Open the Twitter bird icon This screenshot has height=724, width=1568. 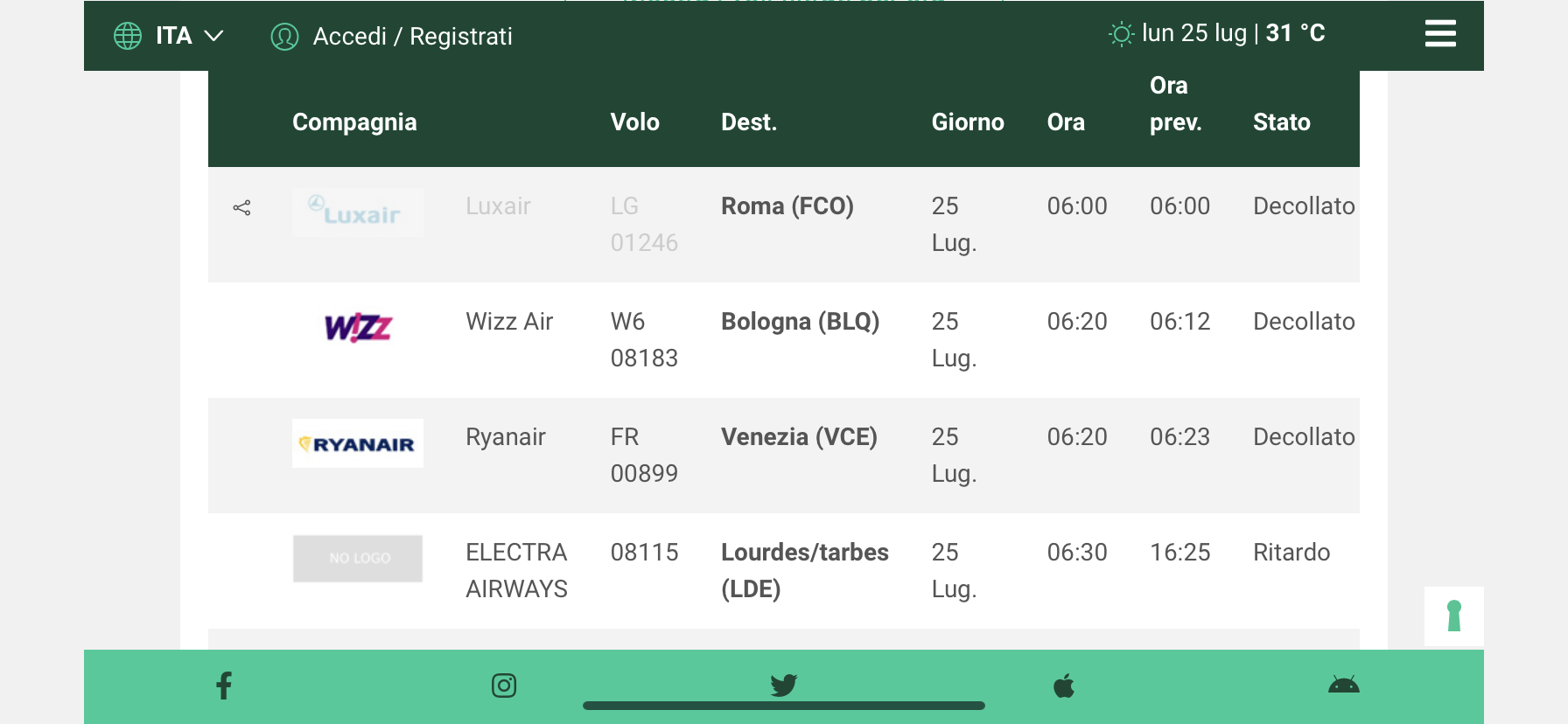(x=783, y=685)
